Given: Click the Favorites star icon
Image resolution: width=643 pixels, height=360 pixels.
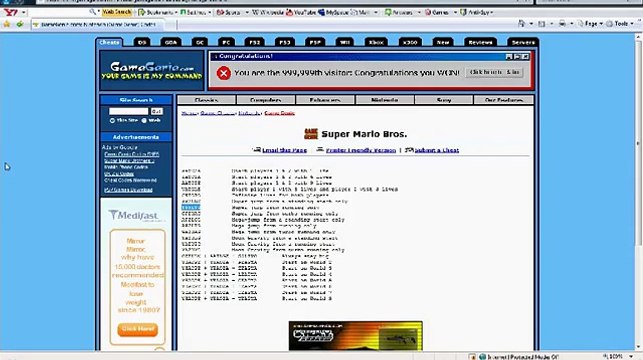Looking at the screenshot, I should (7, 25).
